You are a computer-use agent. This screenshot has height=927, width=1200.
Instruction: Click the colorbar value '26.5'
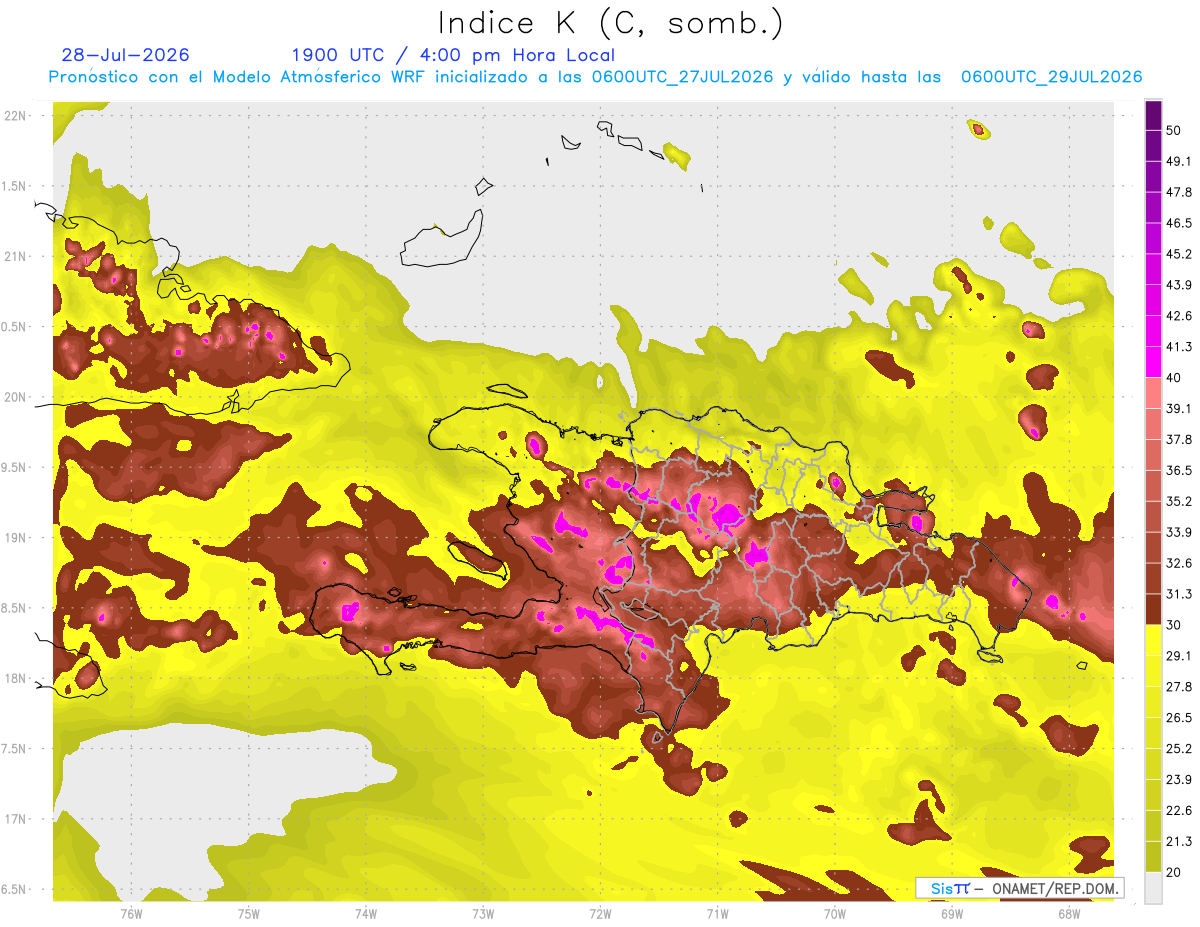click(x=1179, y=718)
